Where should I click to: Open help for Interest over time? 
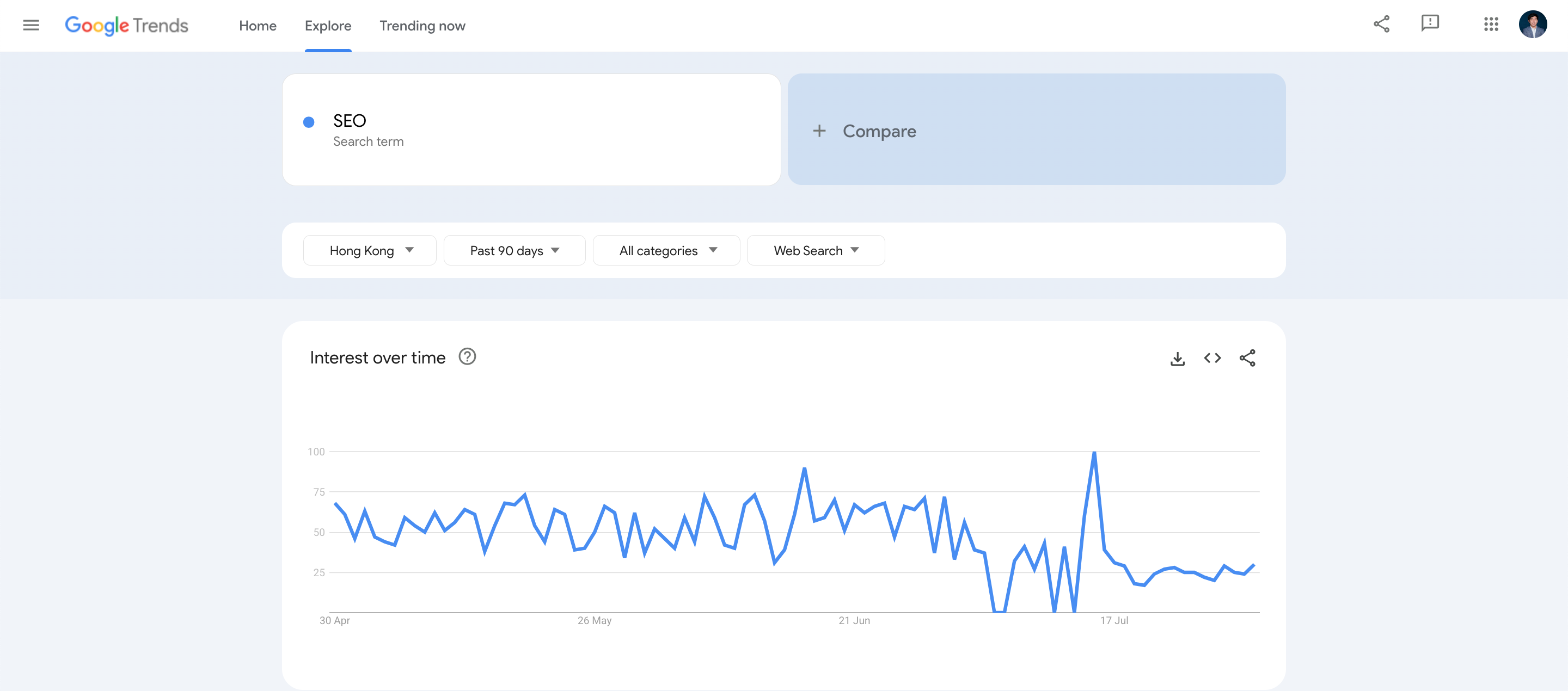[x=467, y=357]
